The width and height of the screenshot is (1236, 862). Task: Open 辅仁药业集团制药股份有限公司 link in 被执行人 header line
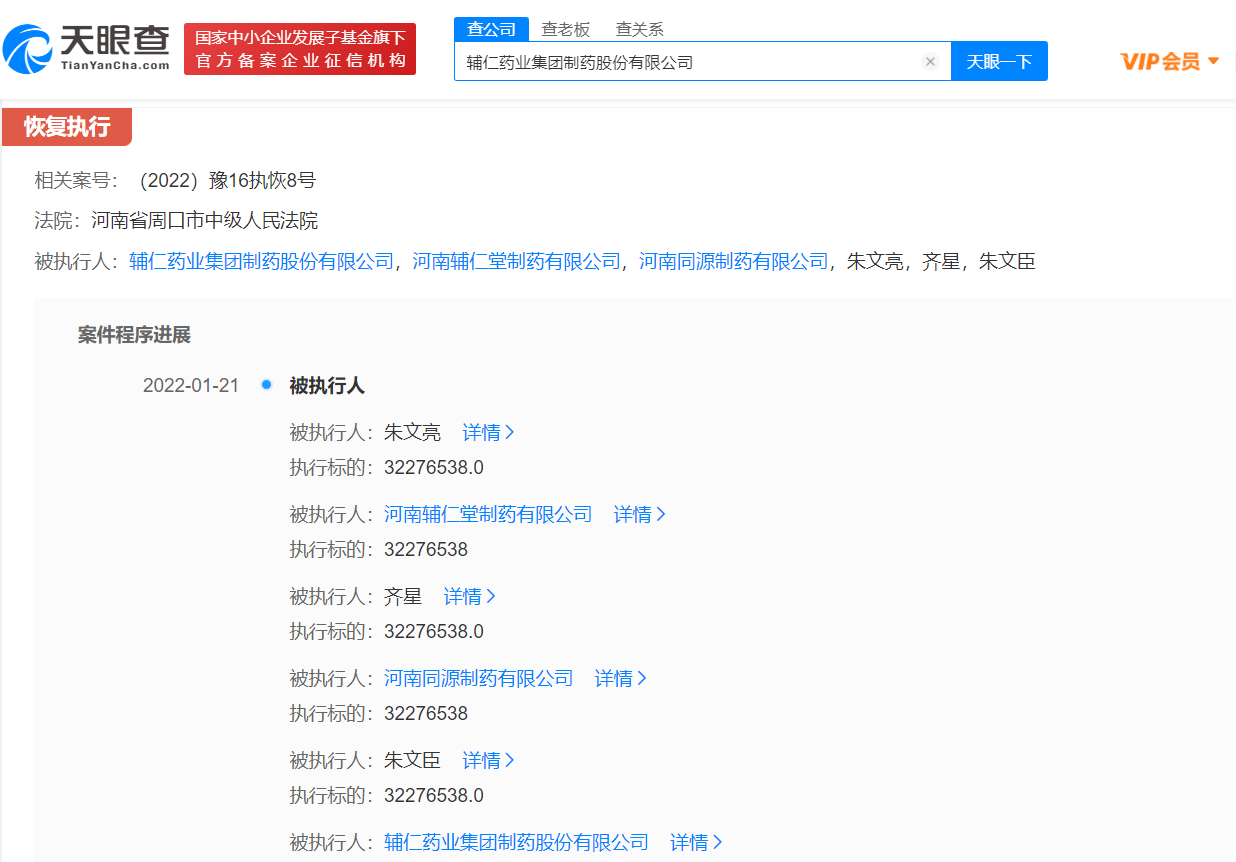pos(261,262)
